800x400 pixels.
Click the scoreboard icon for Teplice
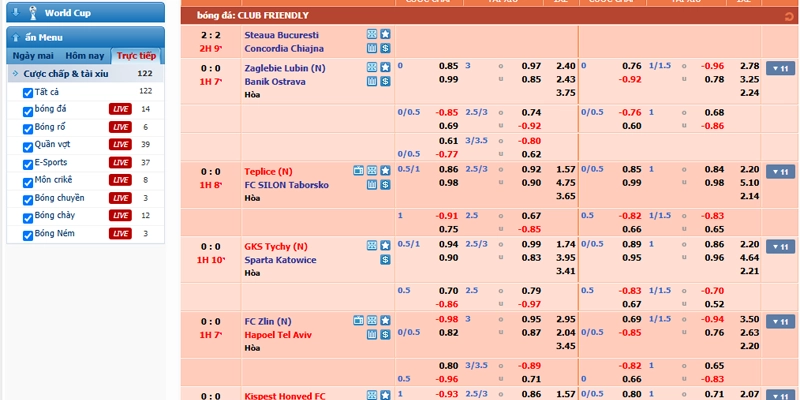[372, 171]
